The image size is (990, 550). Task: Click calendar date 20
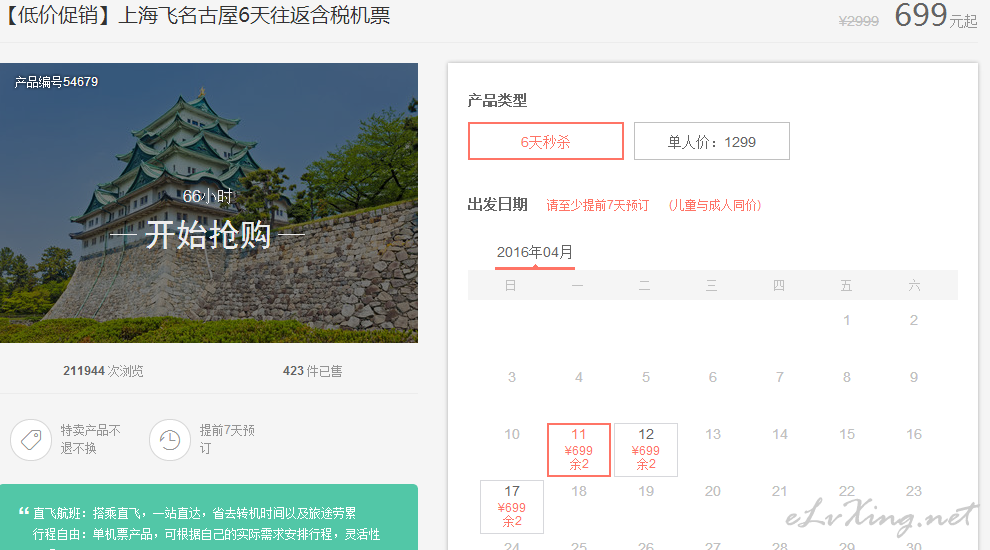713,491
